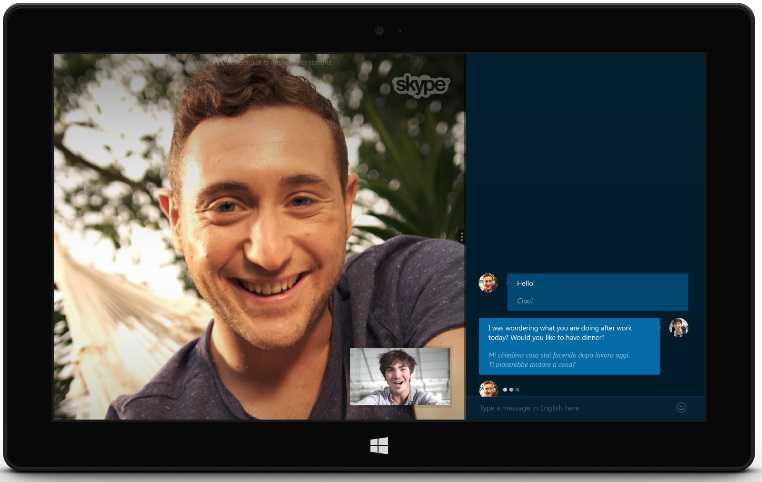Focus the 'Type a message in English here' field
Viewport: 762px width, 482px height.
pos(586,408)
